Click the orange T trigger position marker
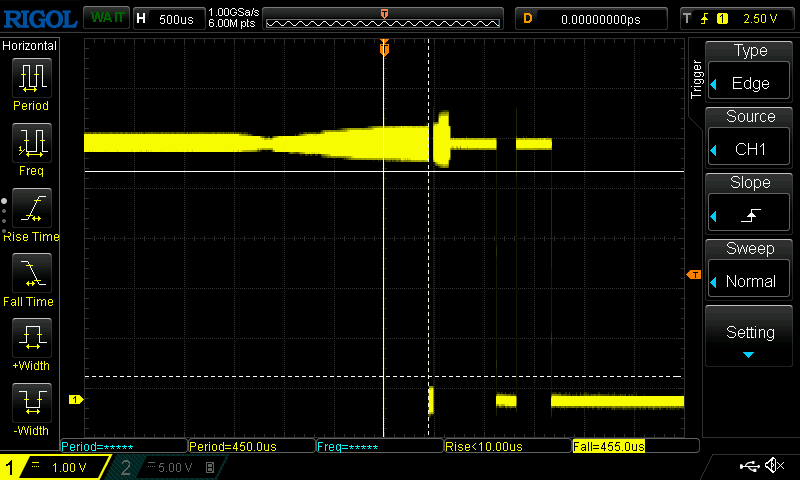 [x=384, y=49]
